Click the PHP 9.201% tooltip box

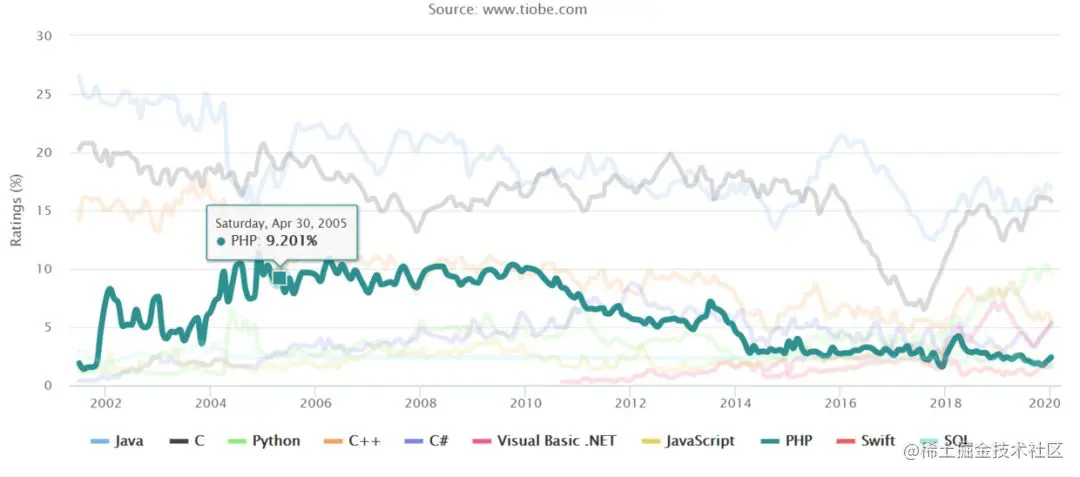point(282,232)
